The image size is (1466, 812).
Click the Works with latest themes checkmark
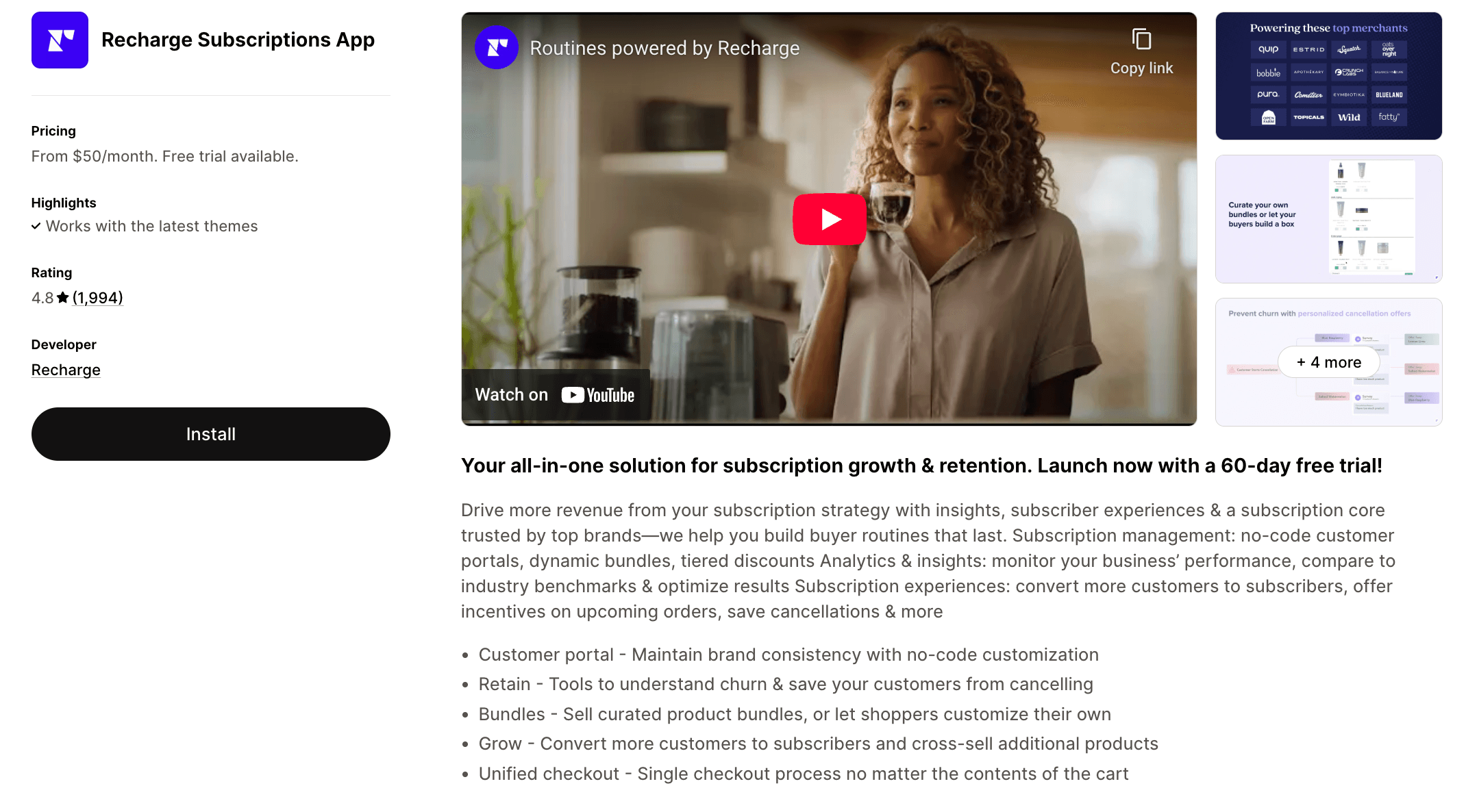click(x=36, y=227)
